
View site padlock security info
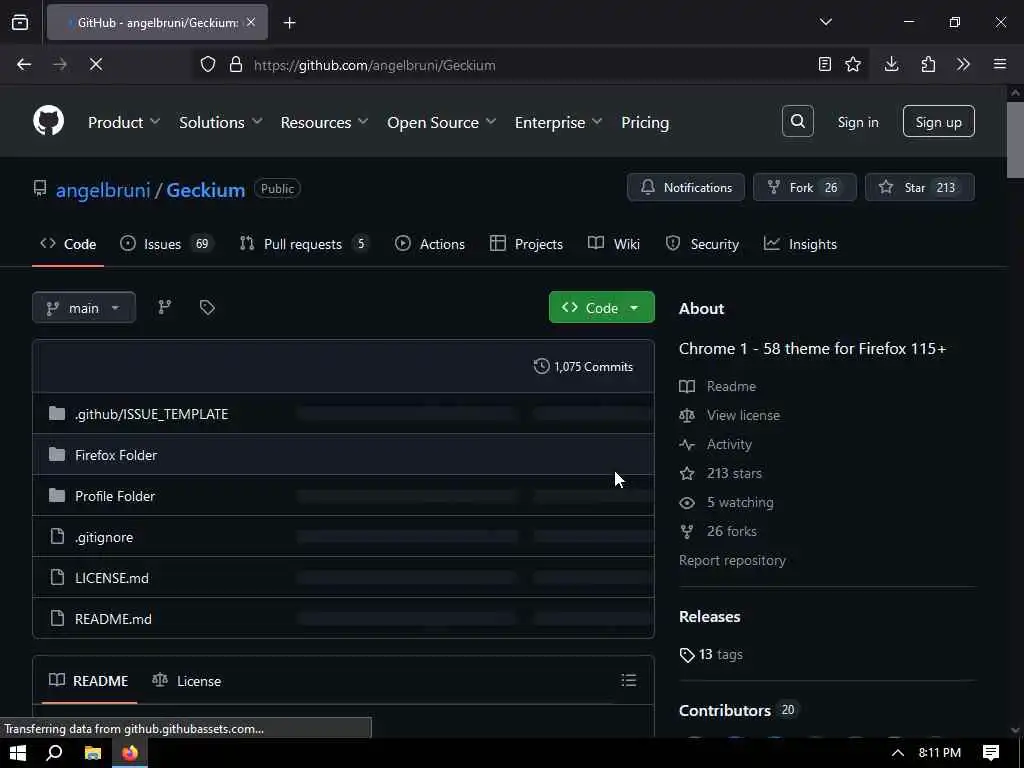coord(236,65)
